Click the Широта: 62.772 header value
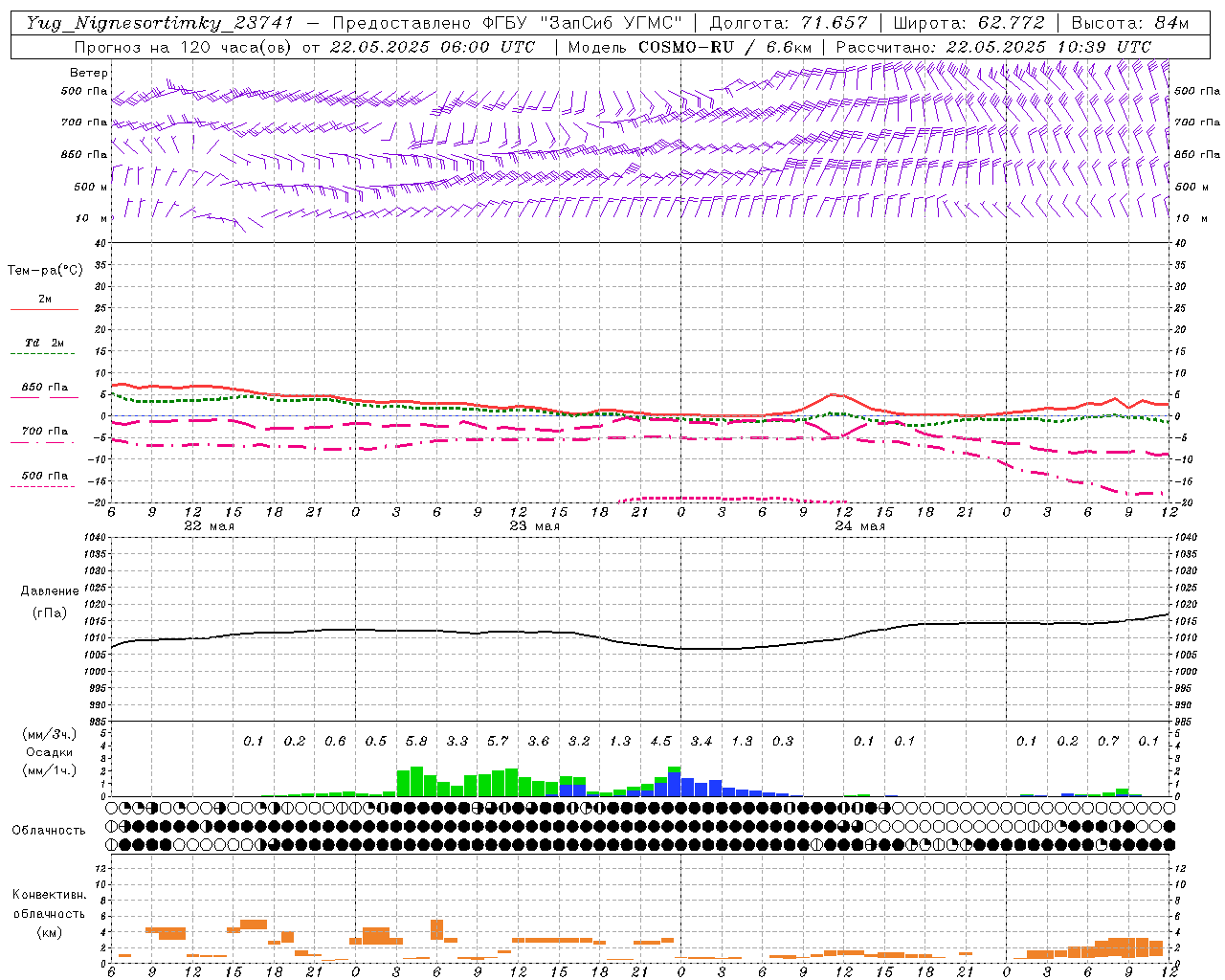 point(969,23)
